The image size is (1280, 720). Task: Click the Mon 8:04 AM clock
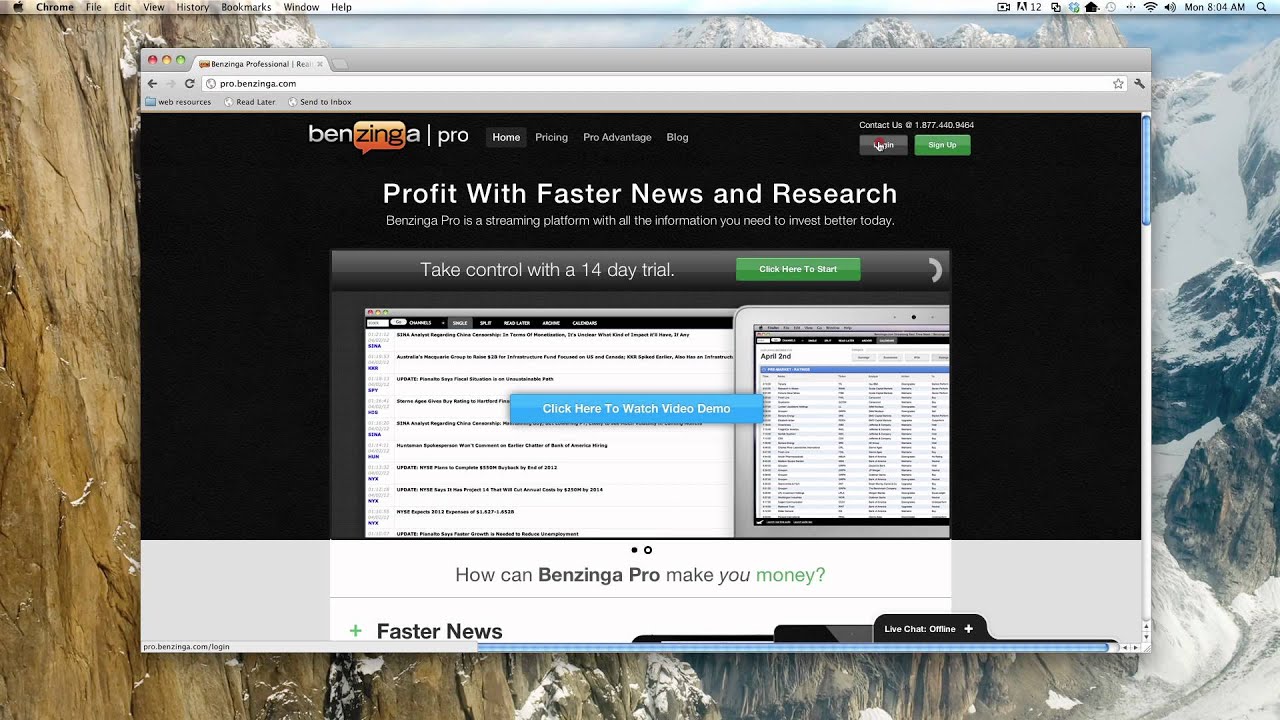[1214, 7]
